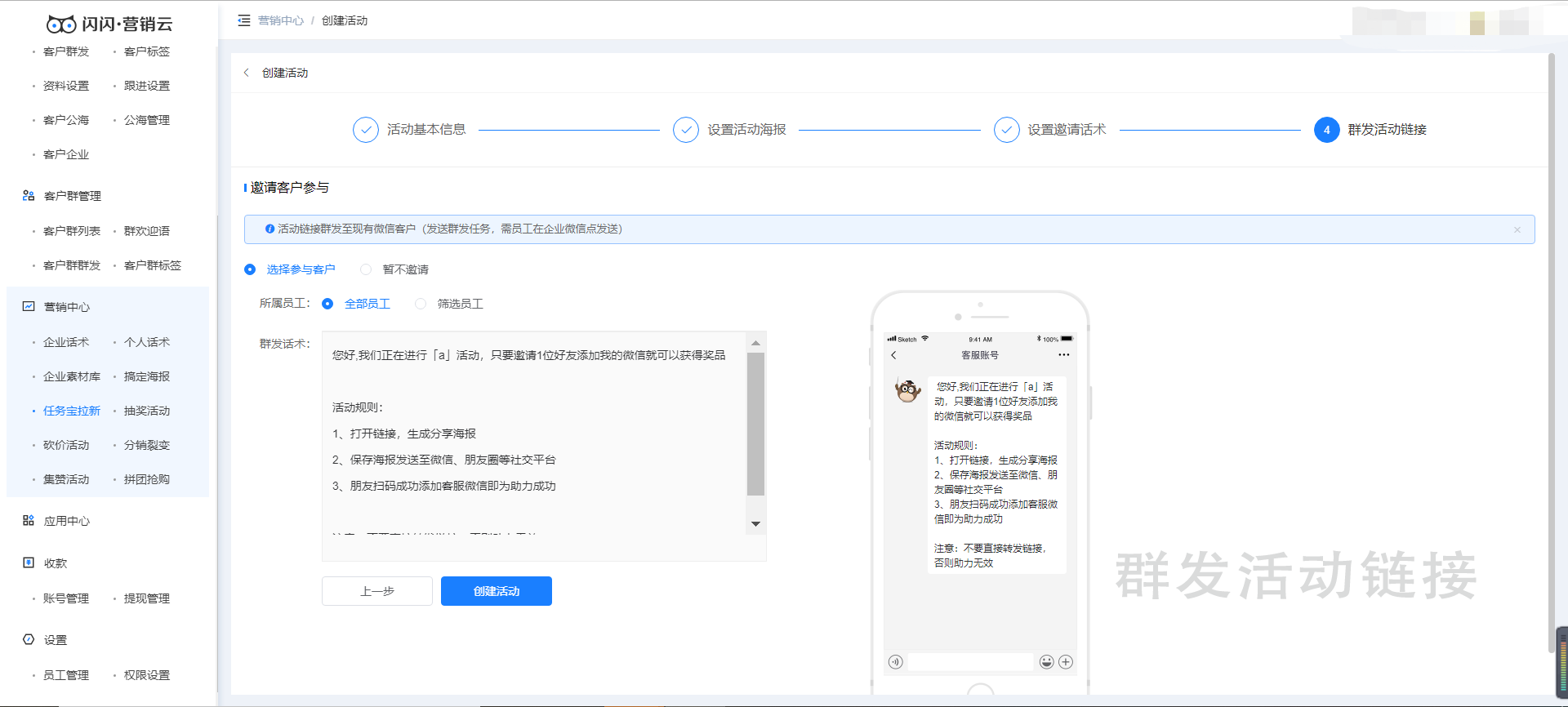Click the page vertical scrollbar
This screenshot has height=707, width=1568.
tap(1551, 353)
